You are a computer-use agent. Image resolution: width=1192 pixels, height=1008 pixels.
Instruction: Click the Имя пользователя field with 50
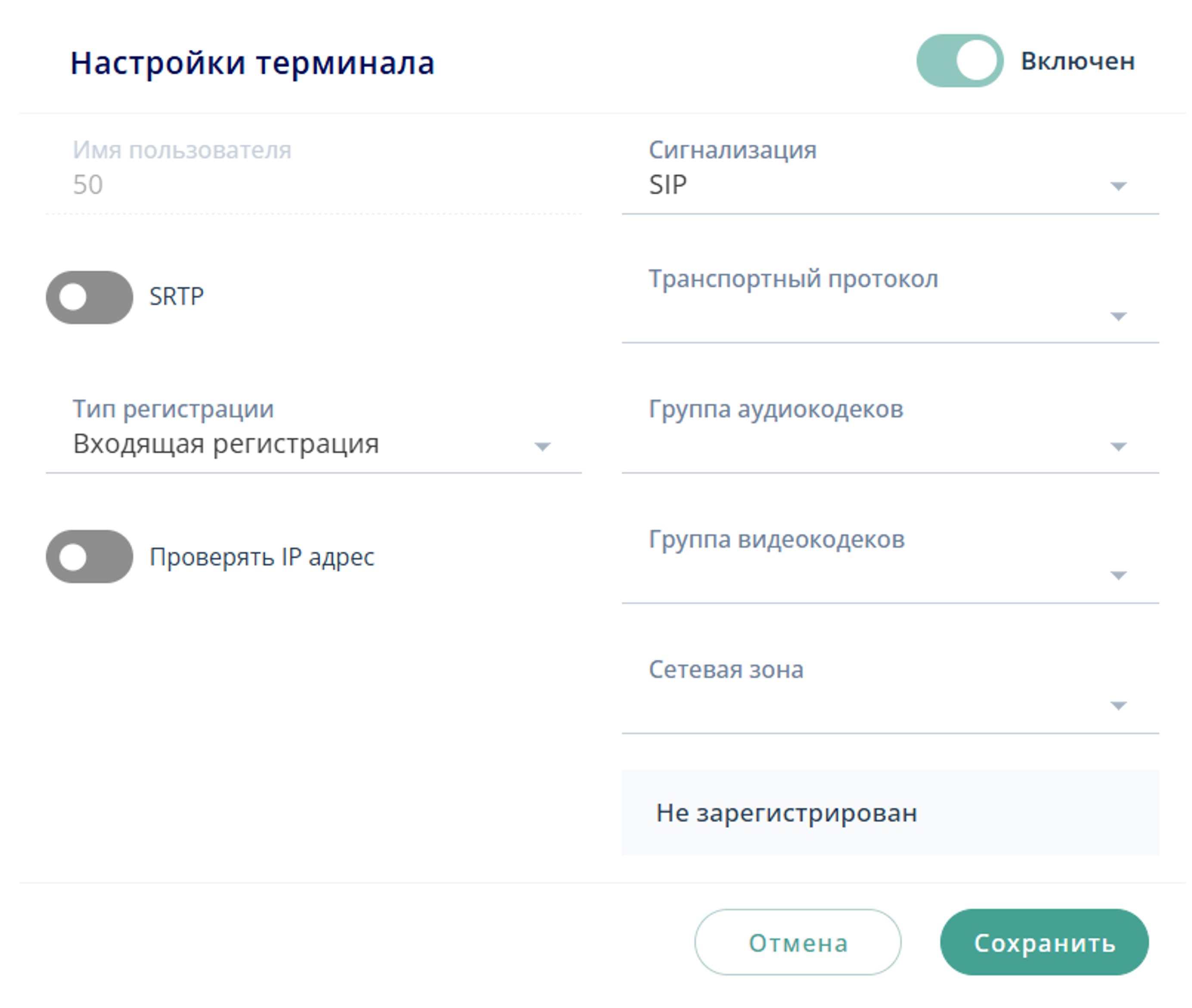click(x=314, y=175)
